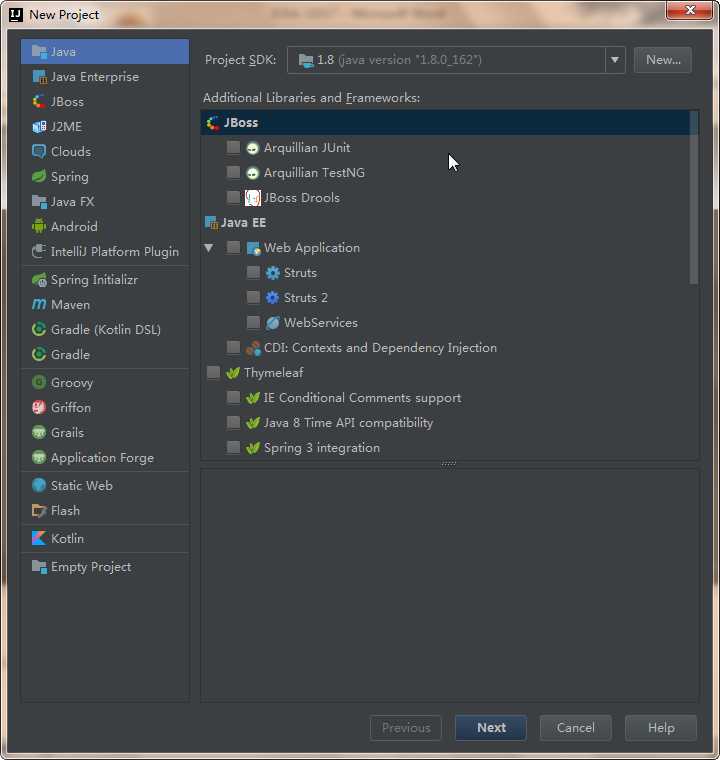Select Spring Initializr in the list

[105, 280]
